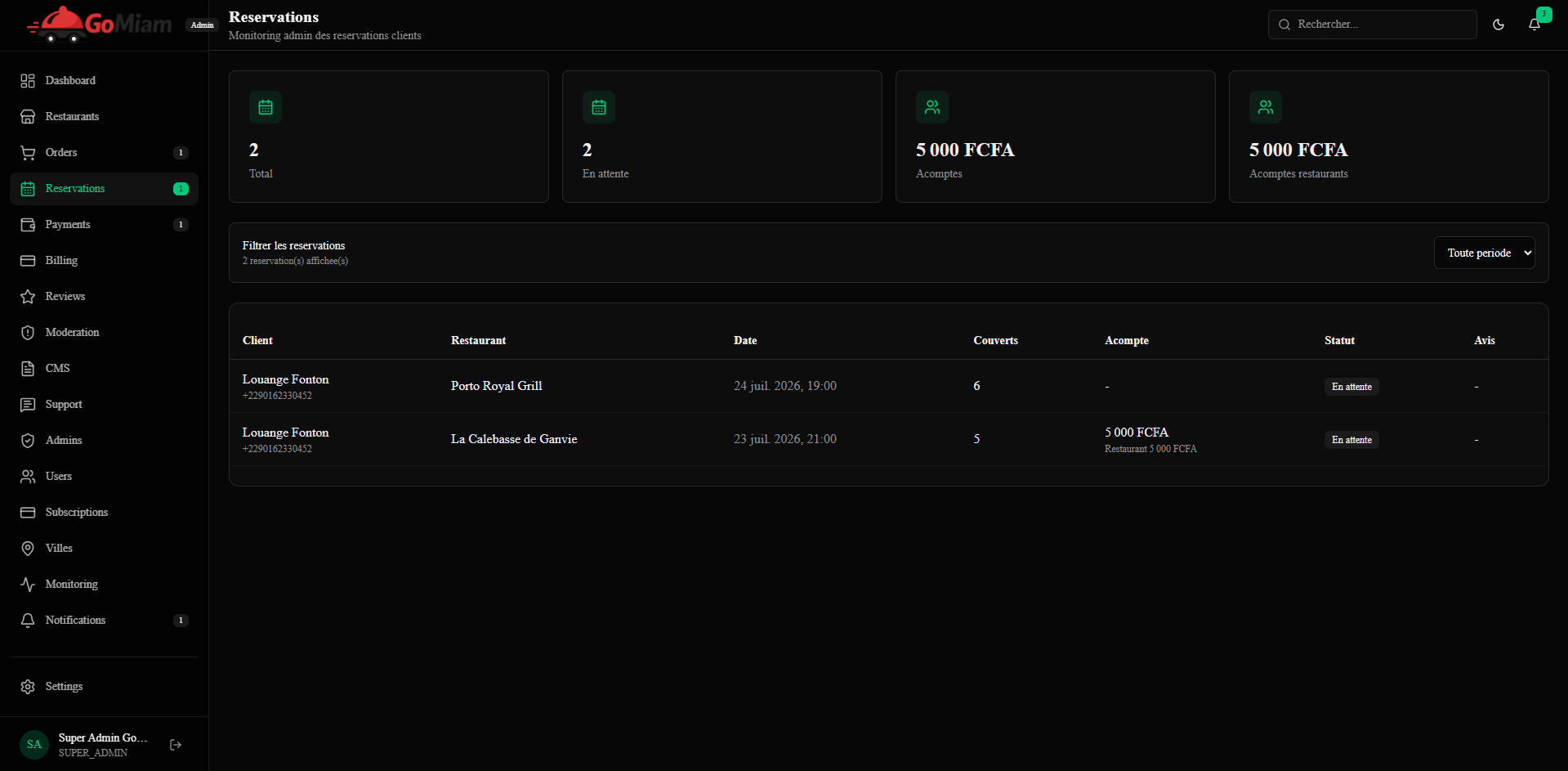Click the Couverts value 5
The height and width of the screenshot is (771, 1568).
pos(976,439)
